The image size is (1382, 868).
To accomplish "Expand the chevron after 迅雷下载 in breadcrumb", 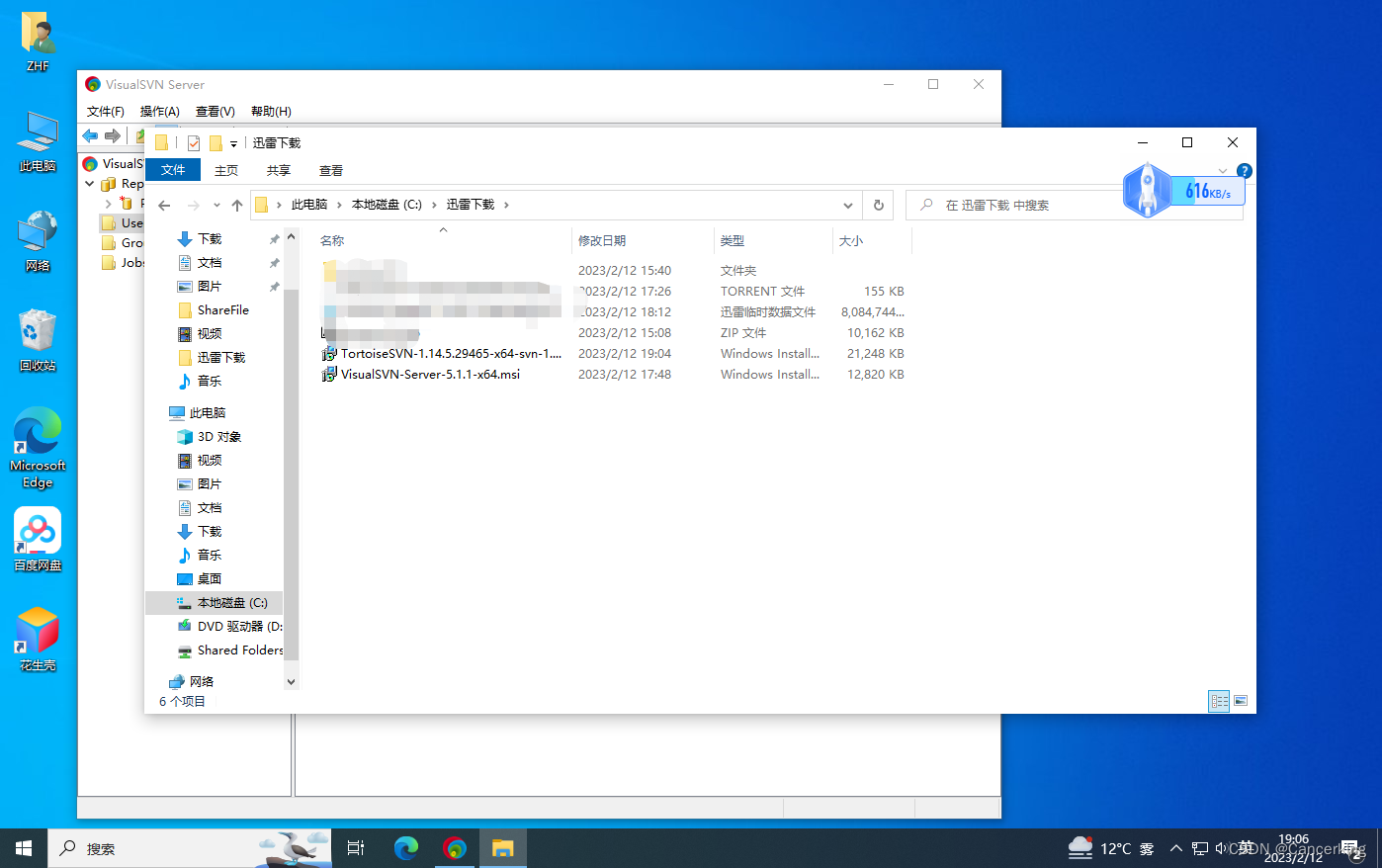I will 507,205.
